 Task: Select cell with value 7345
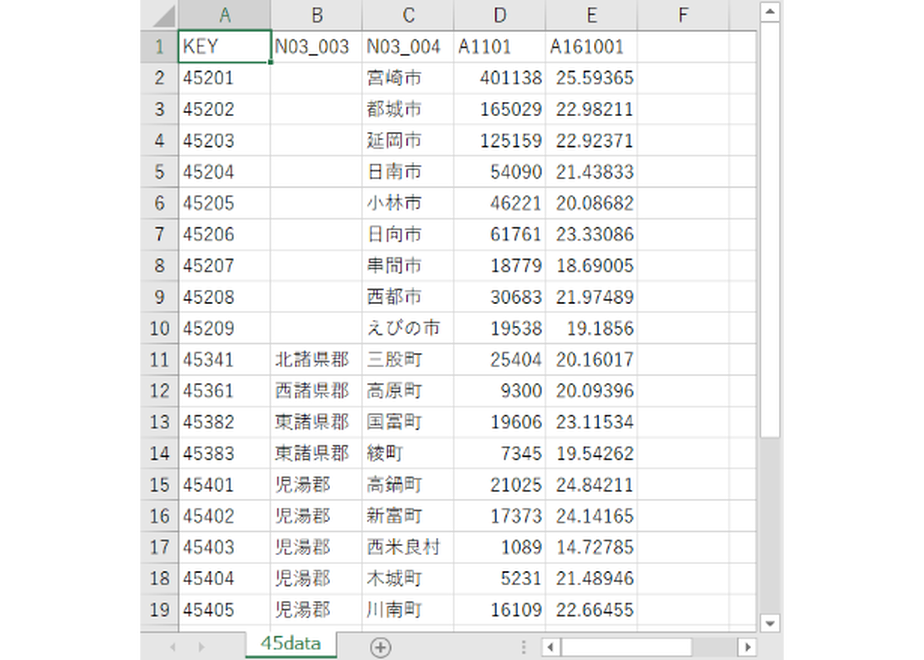(500, 453)
